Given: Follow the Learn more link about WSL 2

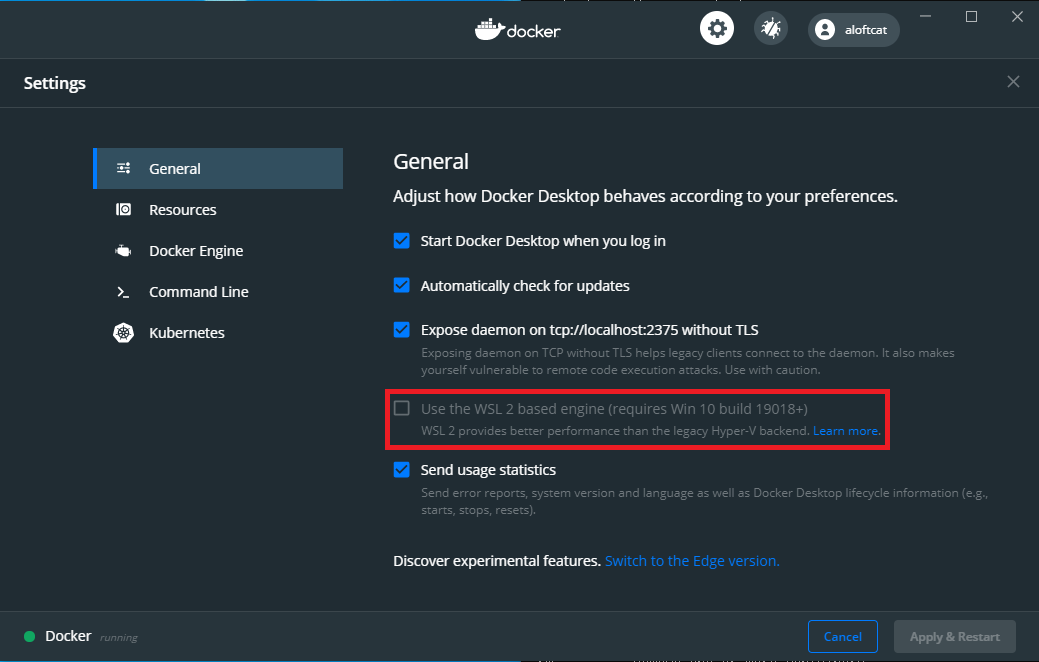Looking at the screenshot, I should 846,431.
